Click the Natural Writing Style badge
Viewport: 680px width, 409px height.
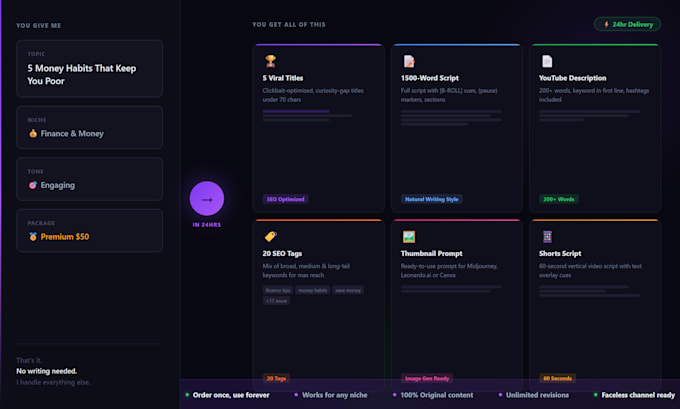click(x=432, y=199)
